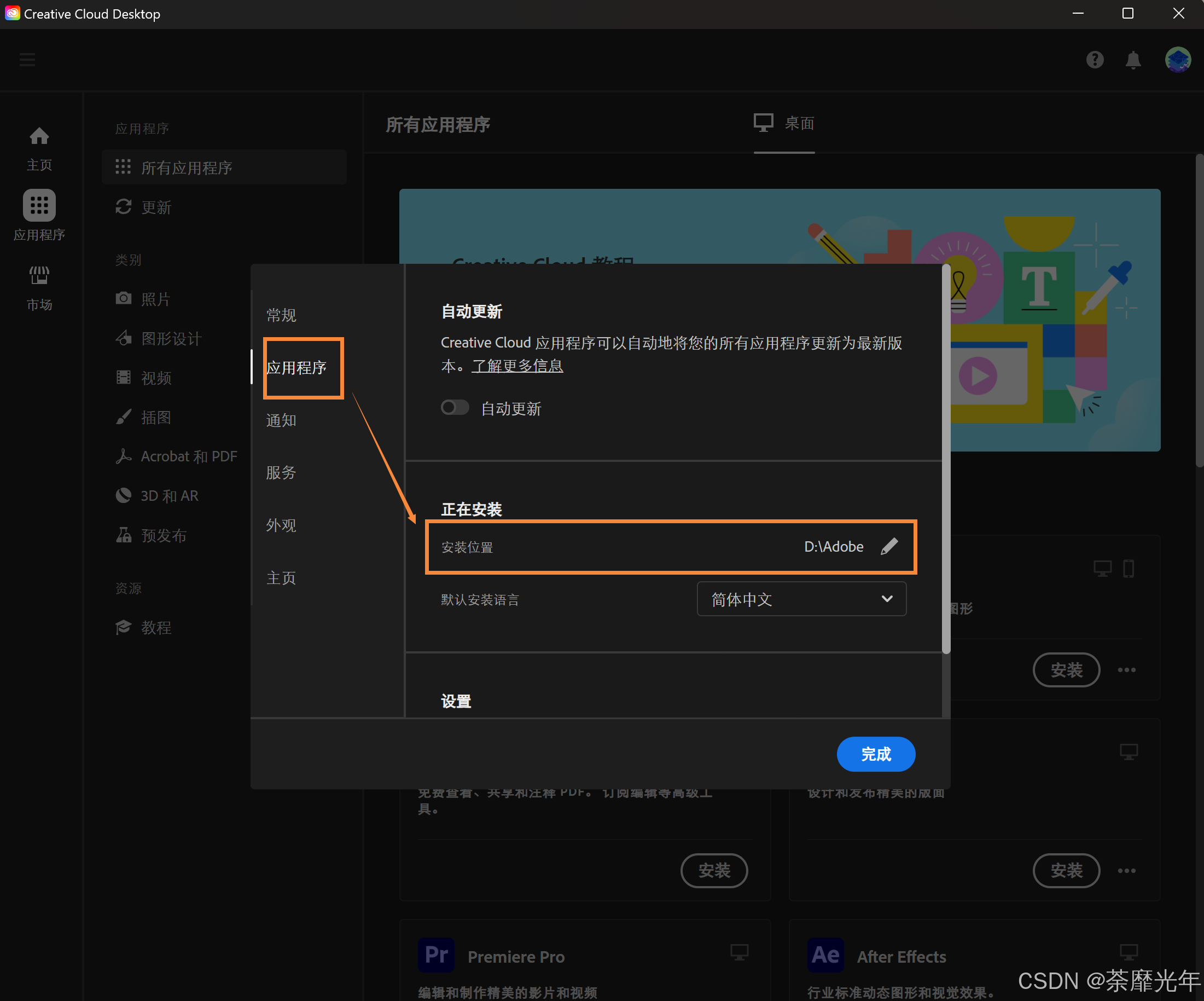The height and width of the screenshot is (1001, 1204).
Task: Click the user profile avatar
Action: coord(1177,60)
